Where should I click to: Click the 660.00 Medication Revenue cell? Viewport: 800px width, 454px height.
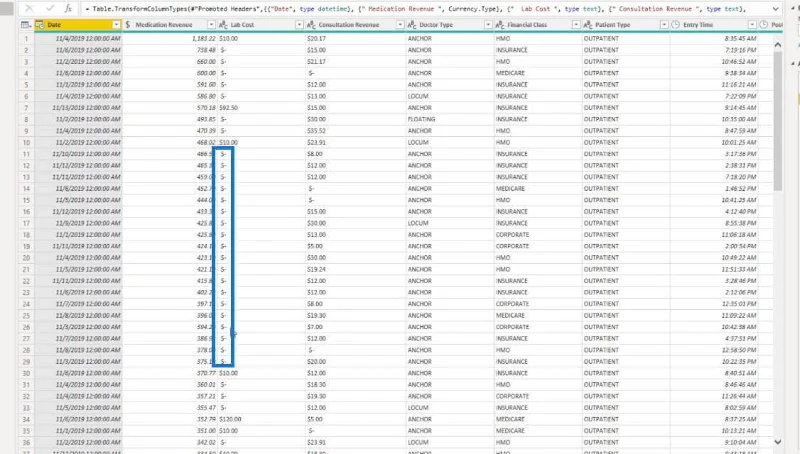coord(169,61)
